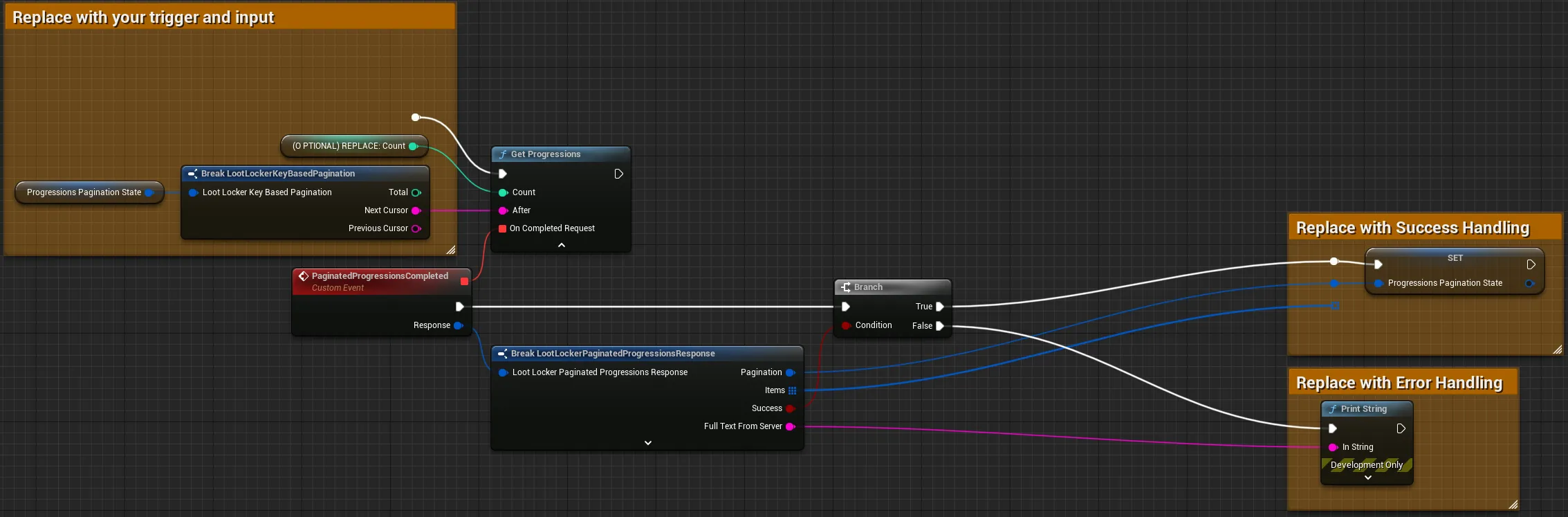
Task: Select the Break LootLockerKeyBasedPagination node title
Action: (x=278, y=174)
